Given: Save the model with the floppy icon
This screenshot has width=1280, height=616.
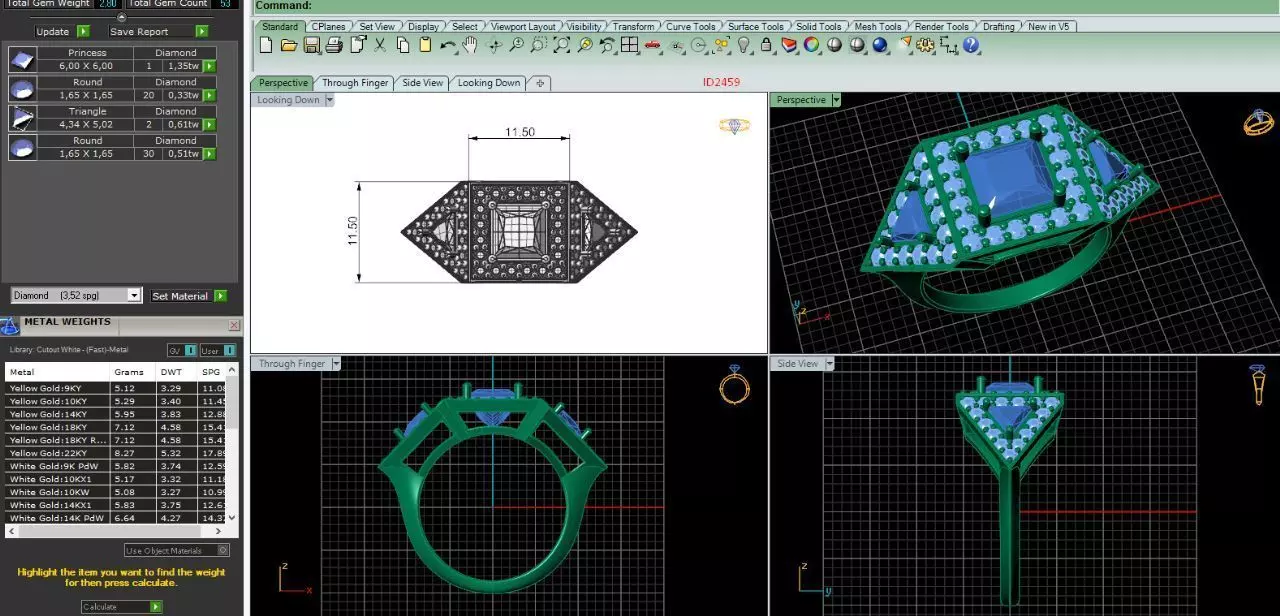Looking at the screenshot, I should click(x=311, y=45).
